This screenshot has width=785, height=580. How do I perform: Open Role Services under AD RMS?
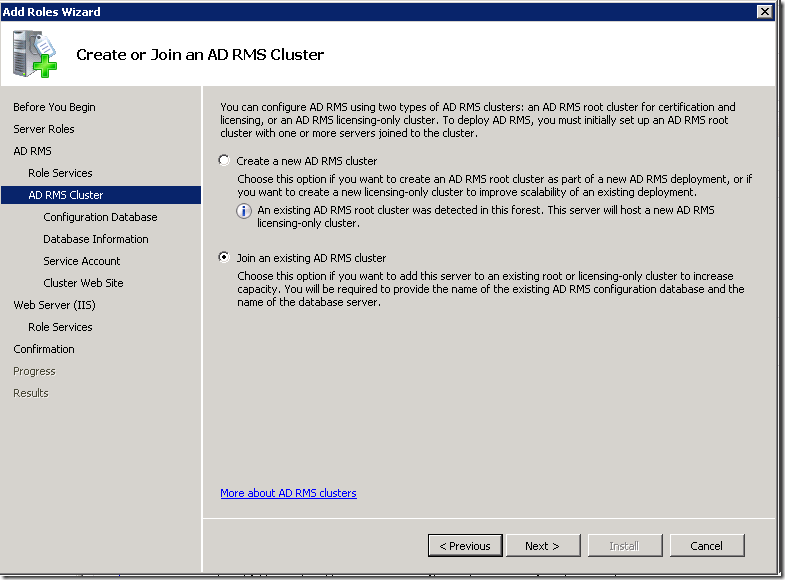point(60,173)
